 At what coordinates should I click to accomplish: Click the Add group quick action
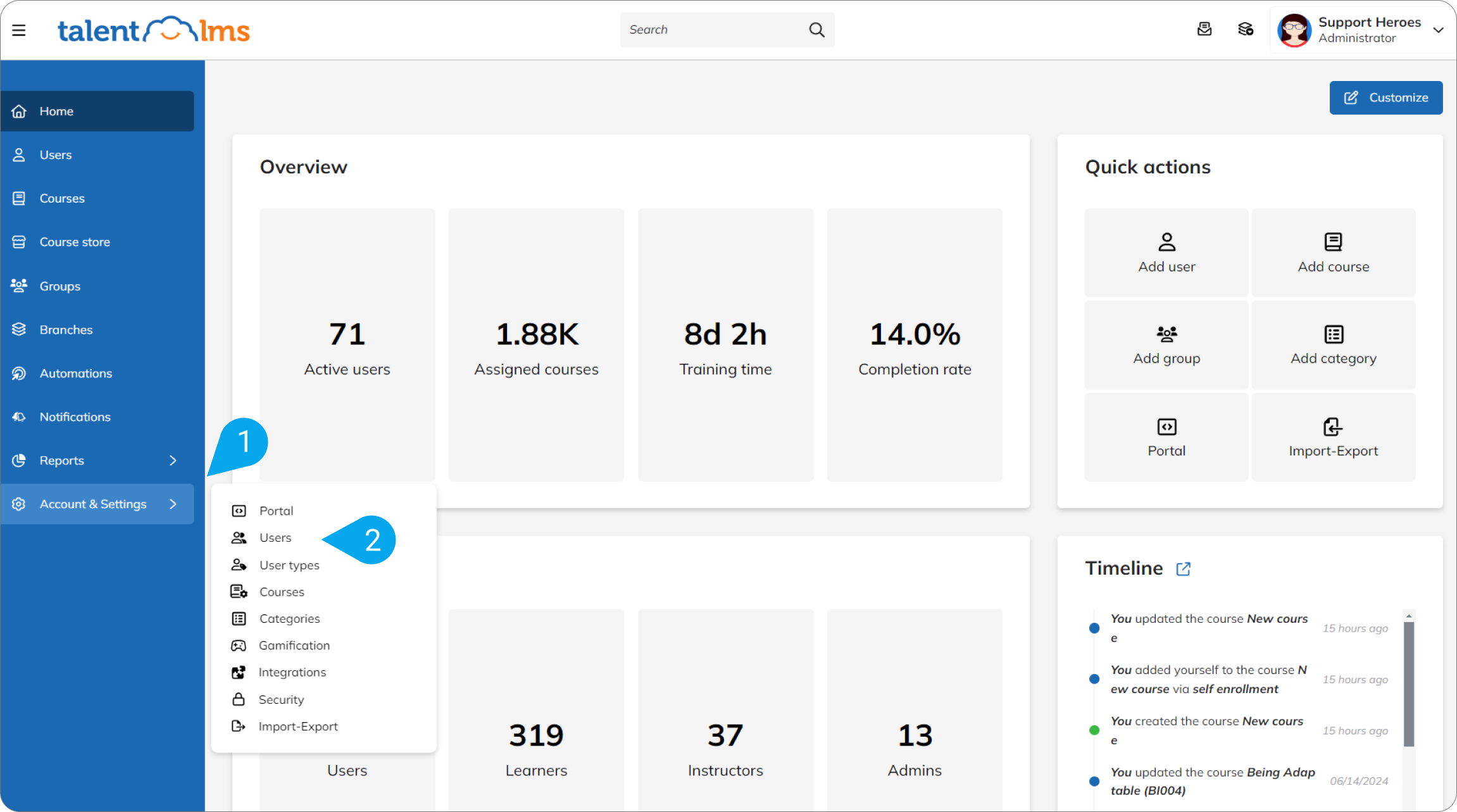(1166, 345)
